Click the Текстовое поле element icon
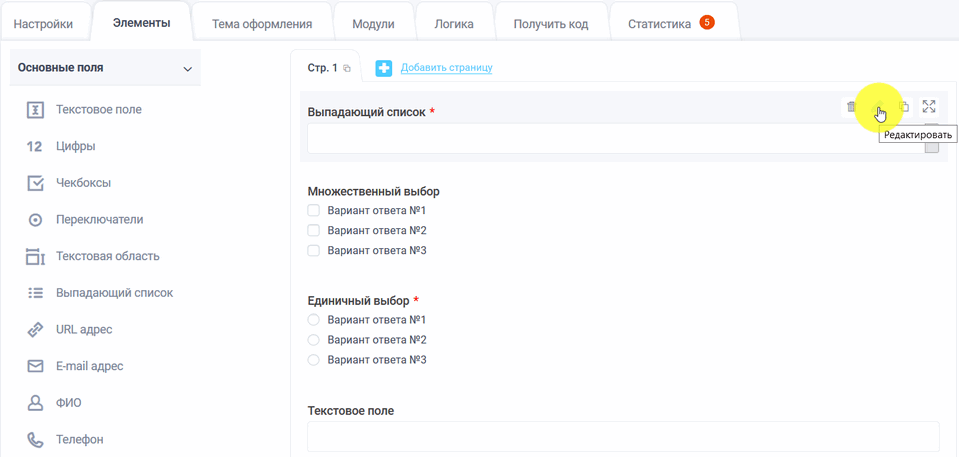The width and height of the screenshot is (959, 457). point(35,110)
